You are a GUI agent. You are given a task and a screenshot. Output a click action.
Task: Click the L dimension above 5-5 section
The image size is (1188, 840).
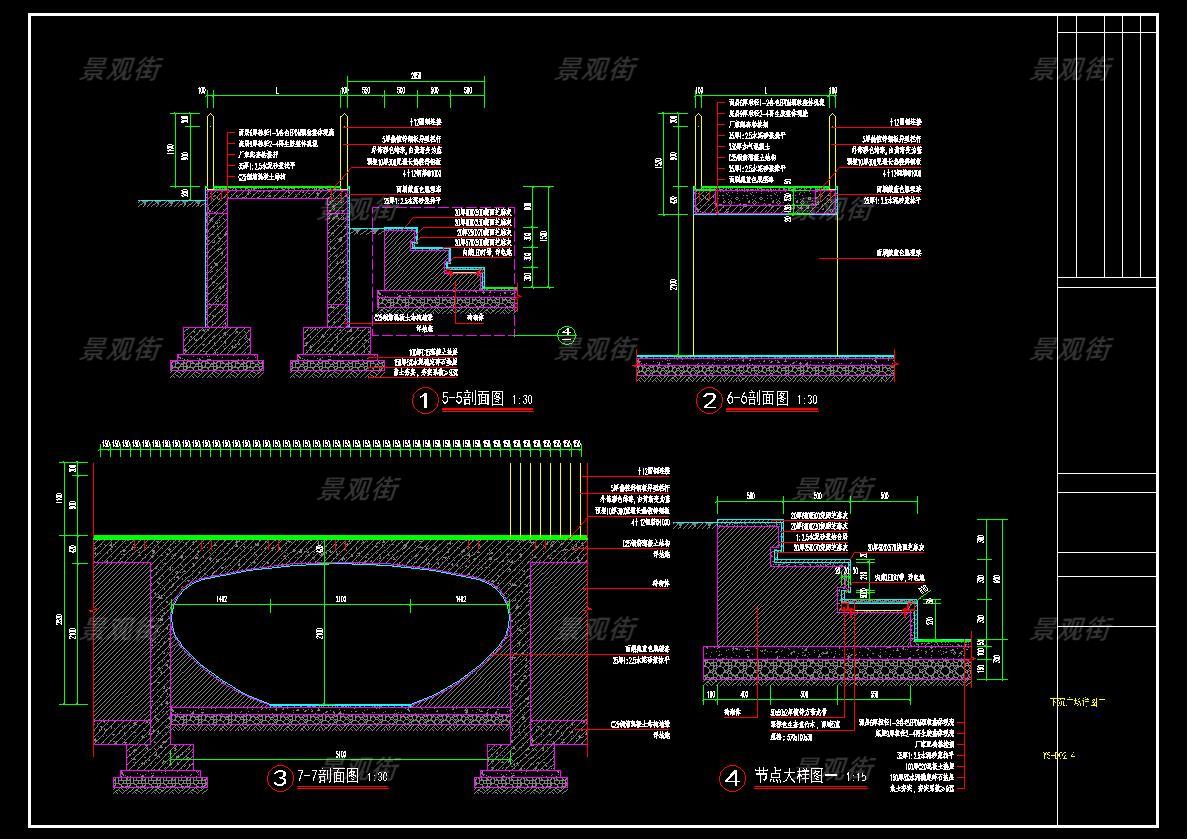(x=275, y=91)
